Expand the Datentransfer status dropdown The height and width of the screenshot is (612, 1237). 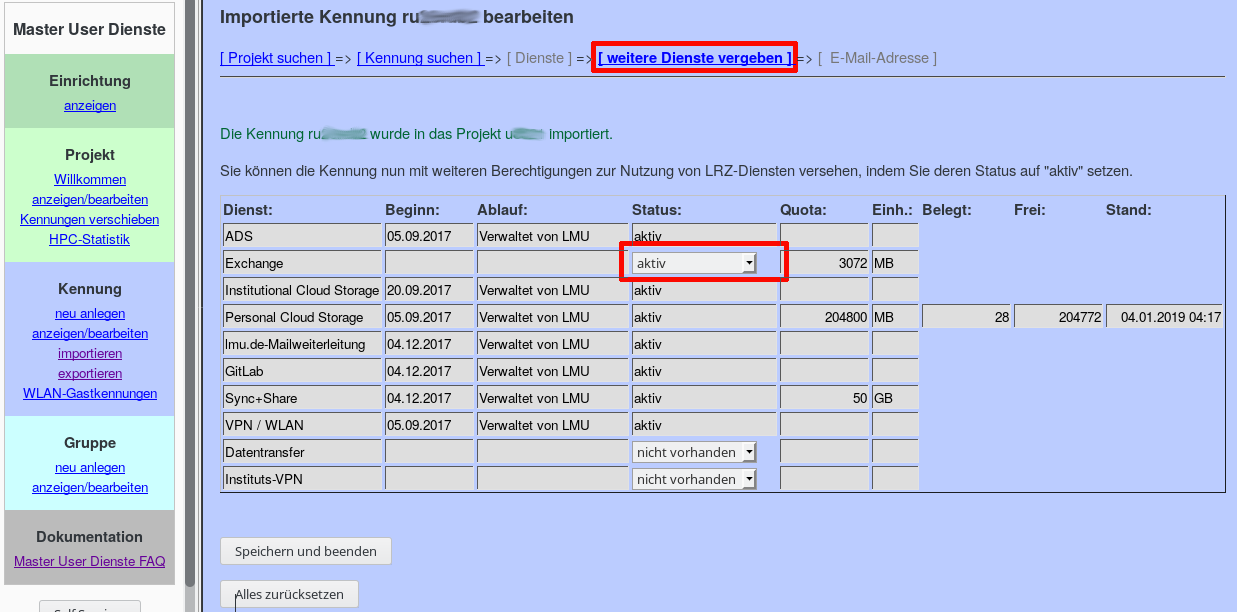694,452
